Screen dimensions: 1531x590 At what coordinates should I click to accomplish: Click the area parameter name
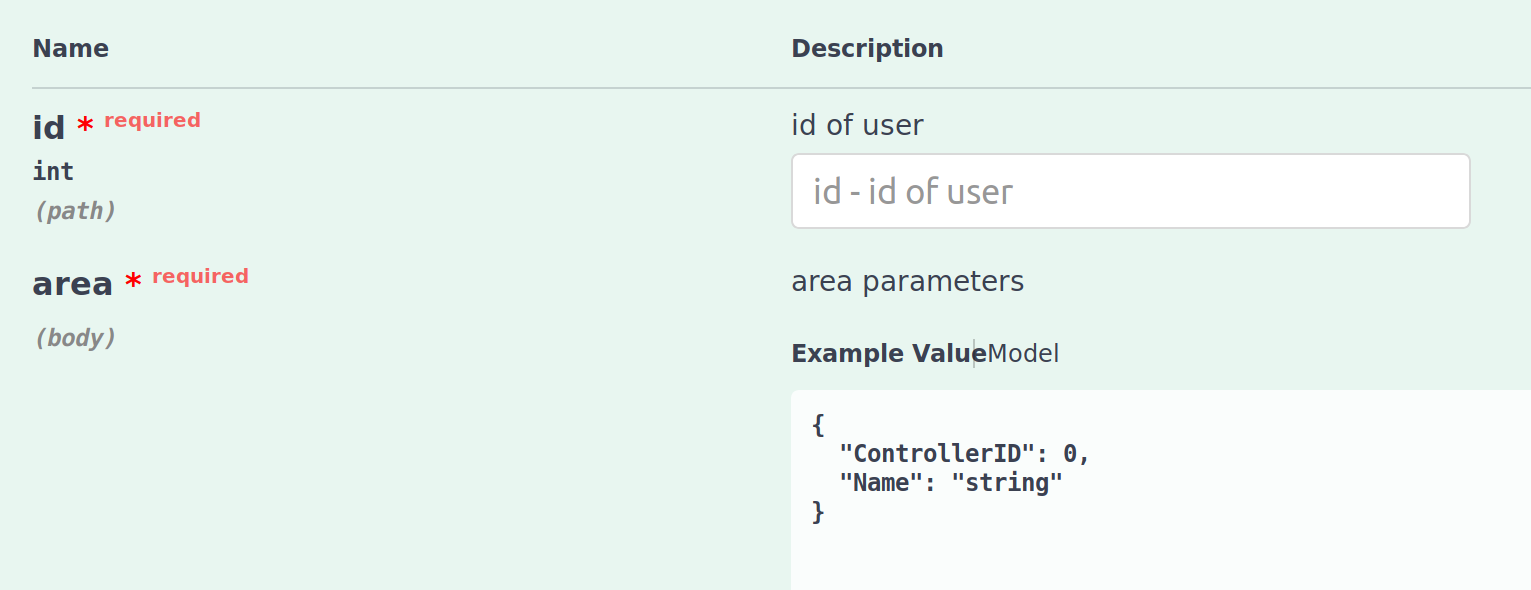pos(71,283)
